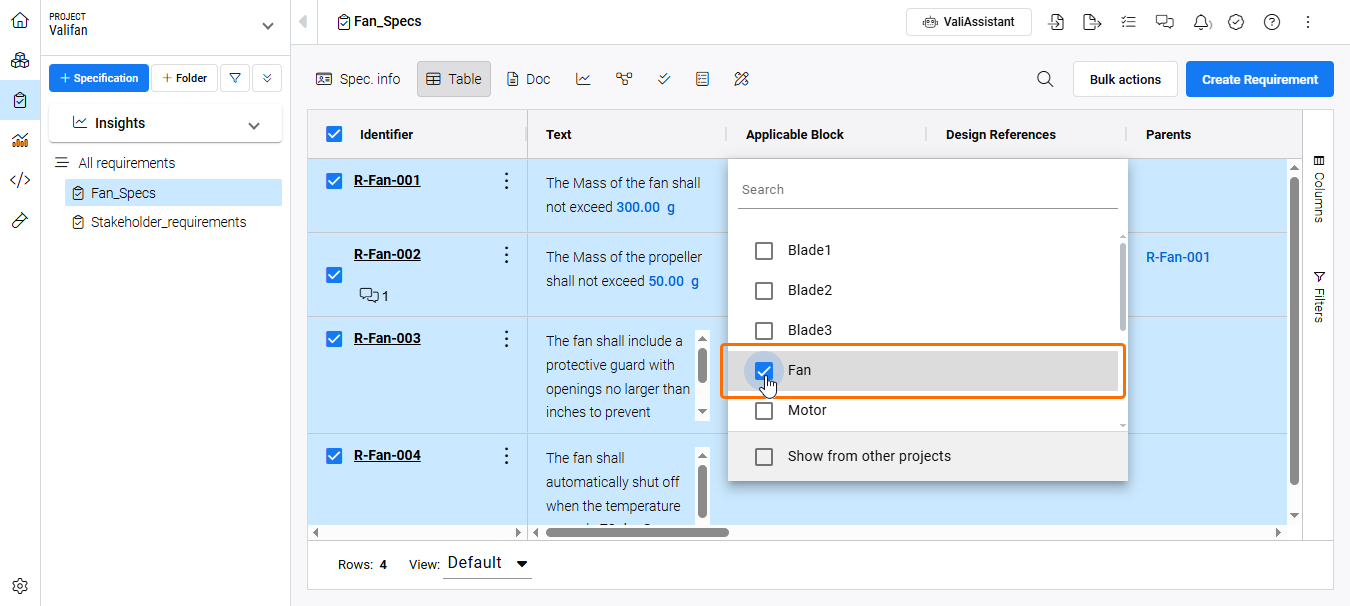Open the code icon in left sidebar

pos(20,180)
